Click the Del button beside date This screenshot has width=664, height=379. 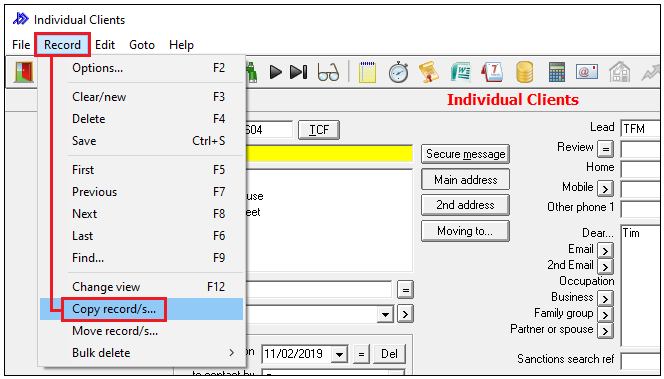coord(389,354)
